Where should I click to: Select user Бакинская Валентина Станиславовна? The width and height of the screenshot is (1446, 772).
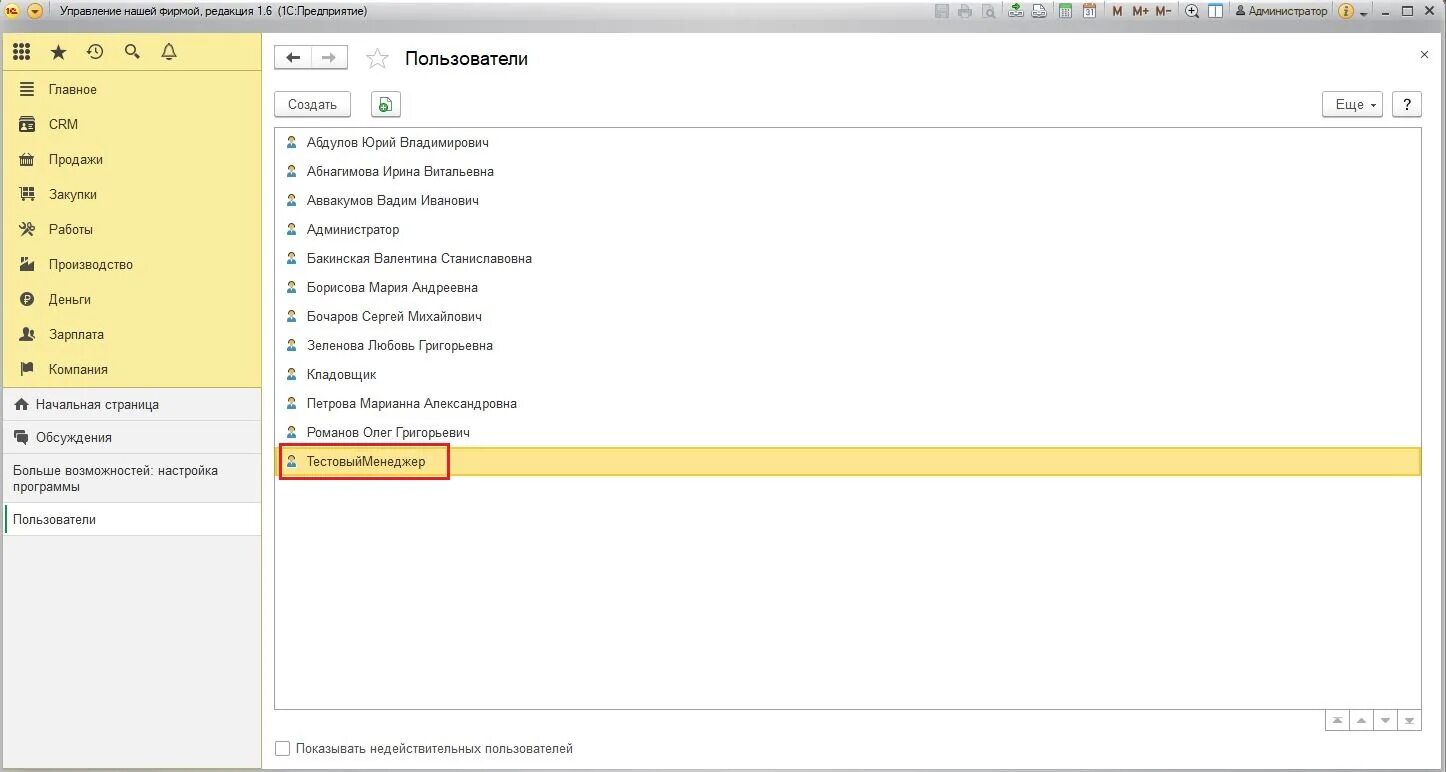848,258
